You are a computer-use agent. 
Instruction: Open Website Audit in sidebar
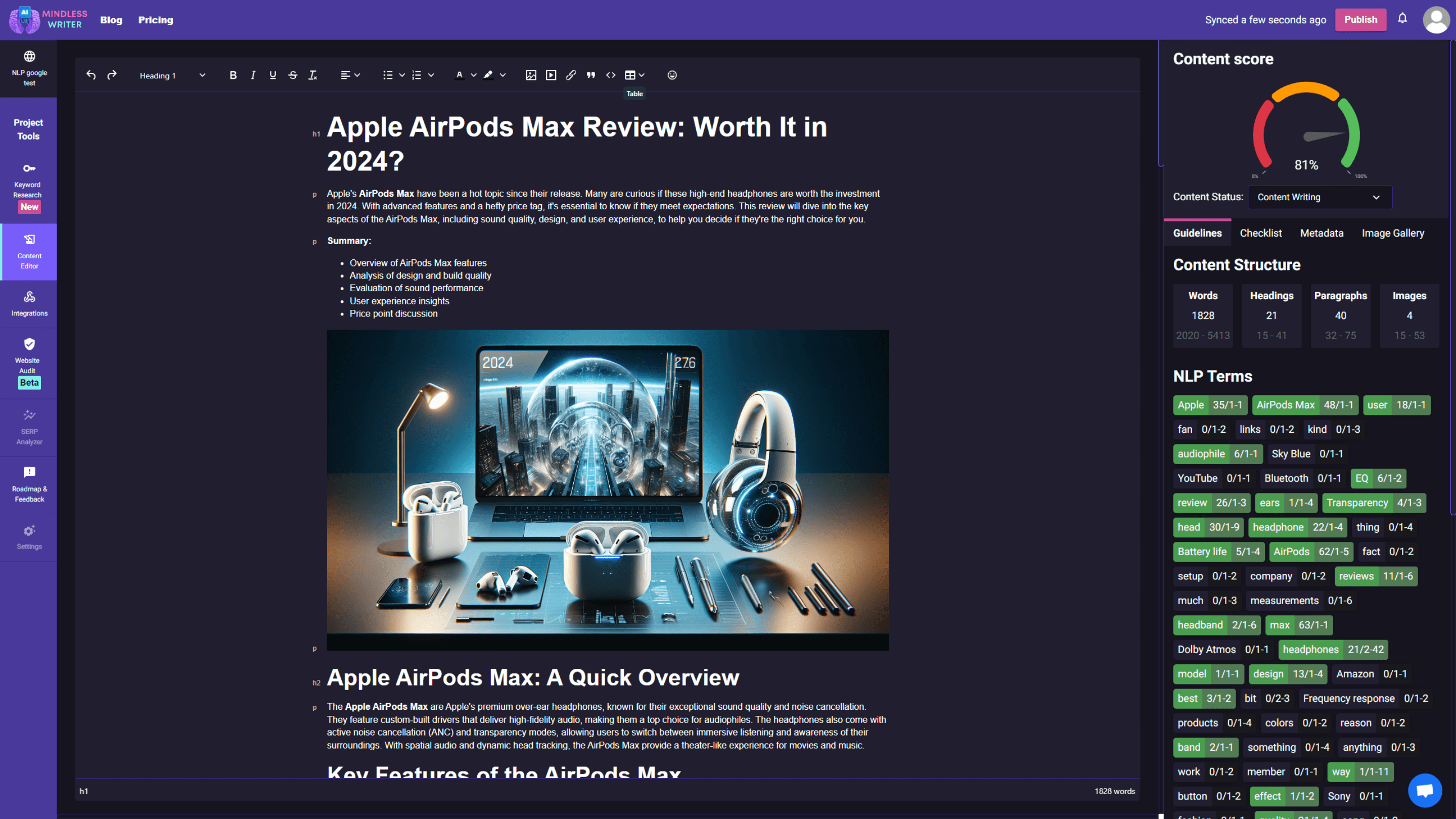tap(28, 363)
